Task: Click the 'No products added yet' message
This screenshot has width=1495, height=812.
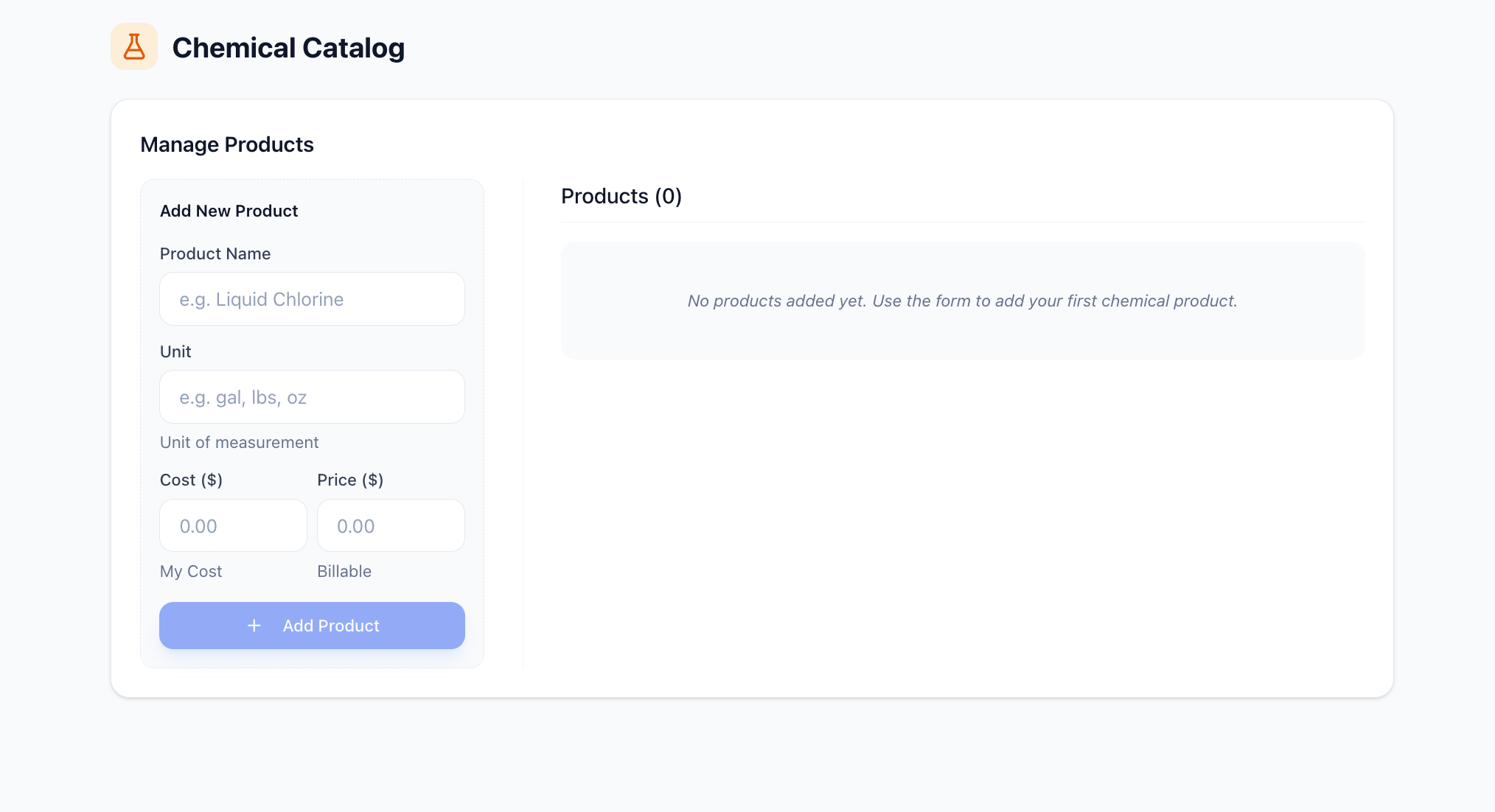Action: point(962,301)
